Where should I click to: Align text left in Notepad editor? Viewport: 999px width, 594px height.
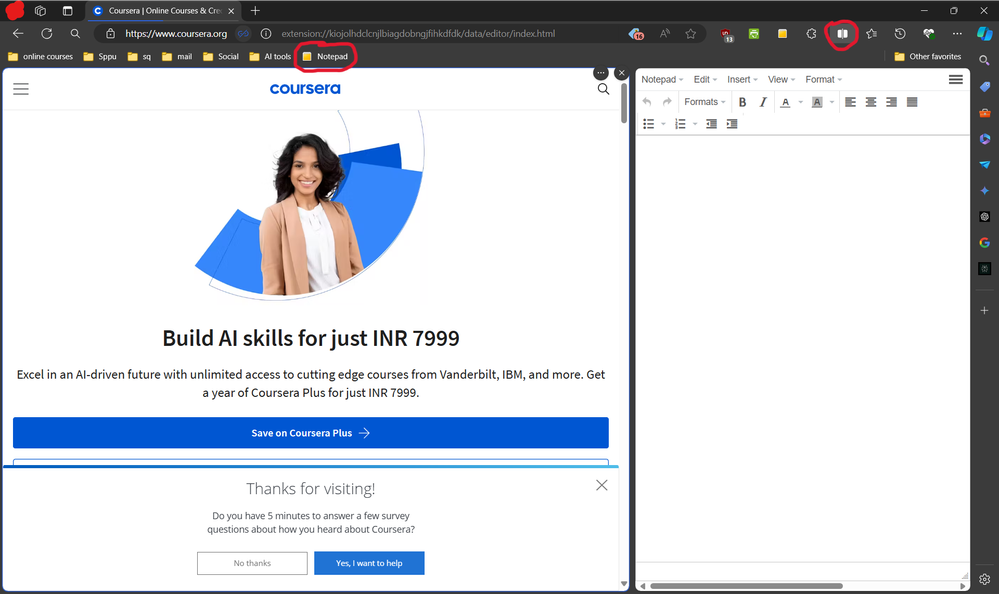[x=851, y=102]
